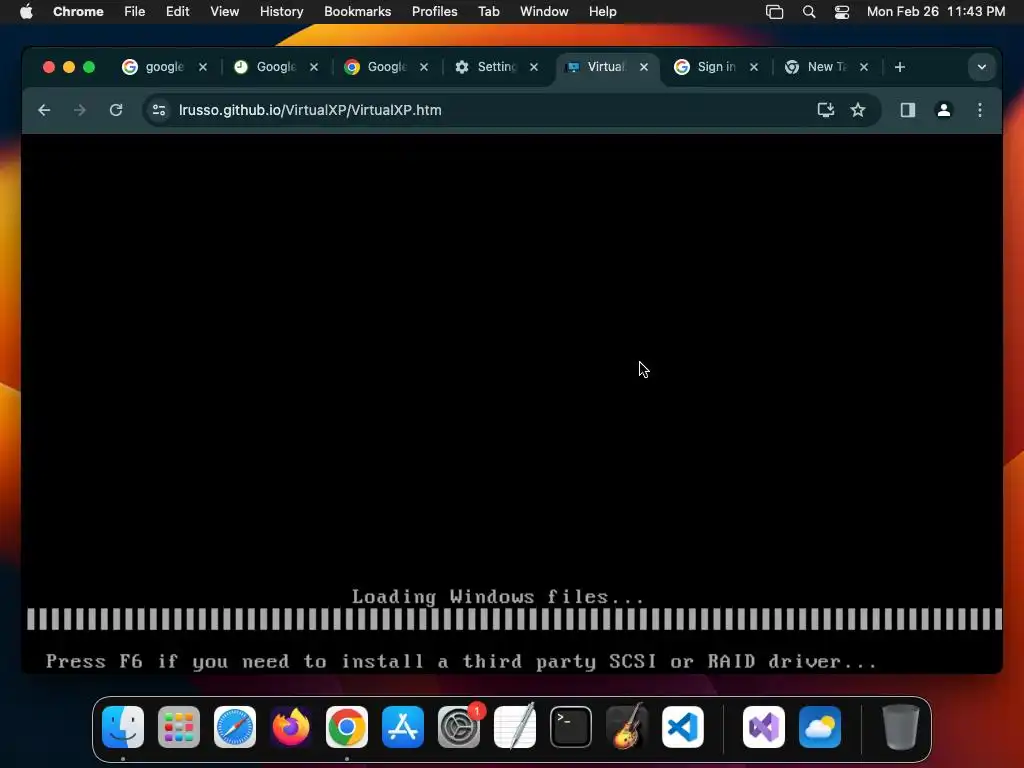Open App Store from the Dock
This screenshot has width=1024, height=768.
403,727
